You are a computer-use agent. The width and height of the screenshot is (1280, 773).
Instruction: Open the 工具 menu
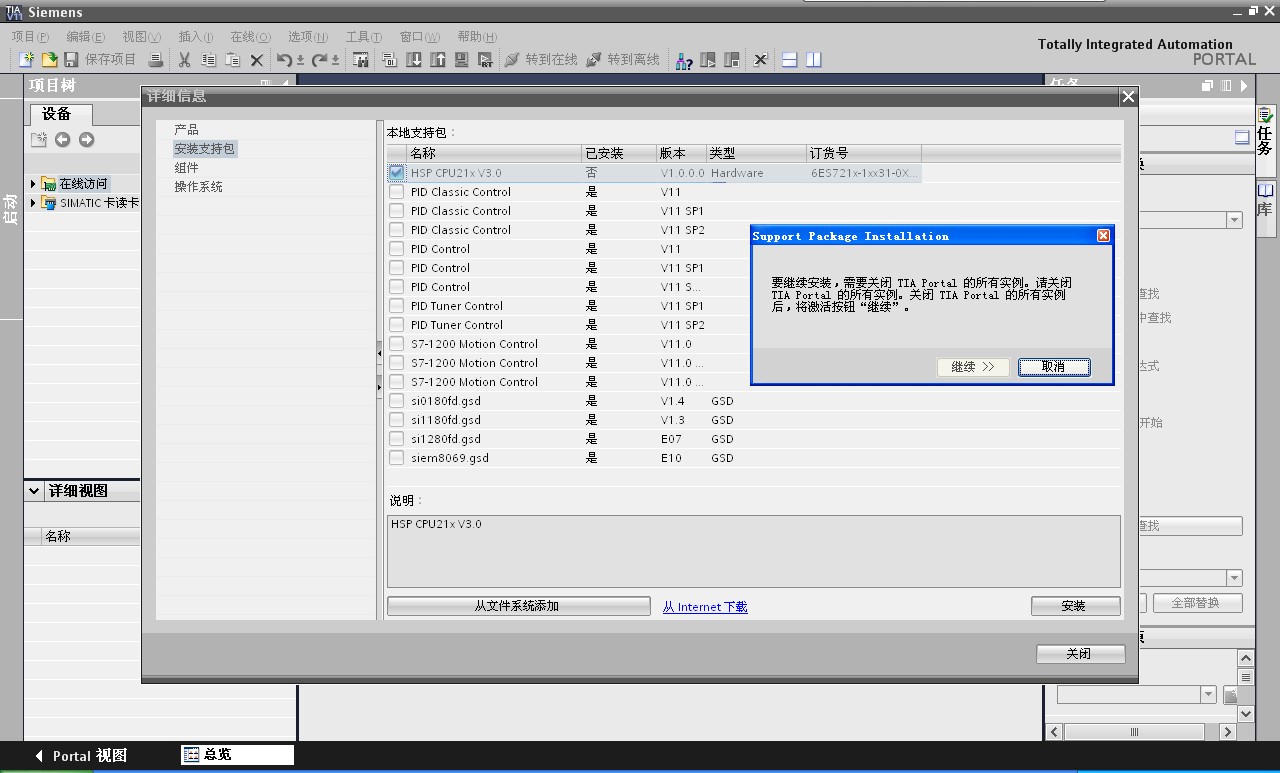coord(364,36)
